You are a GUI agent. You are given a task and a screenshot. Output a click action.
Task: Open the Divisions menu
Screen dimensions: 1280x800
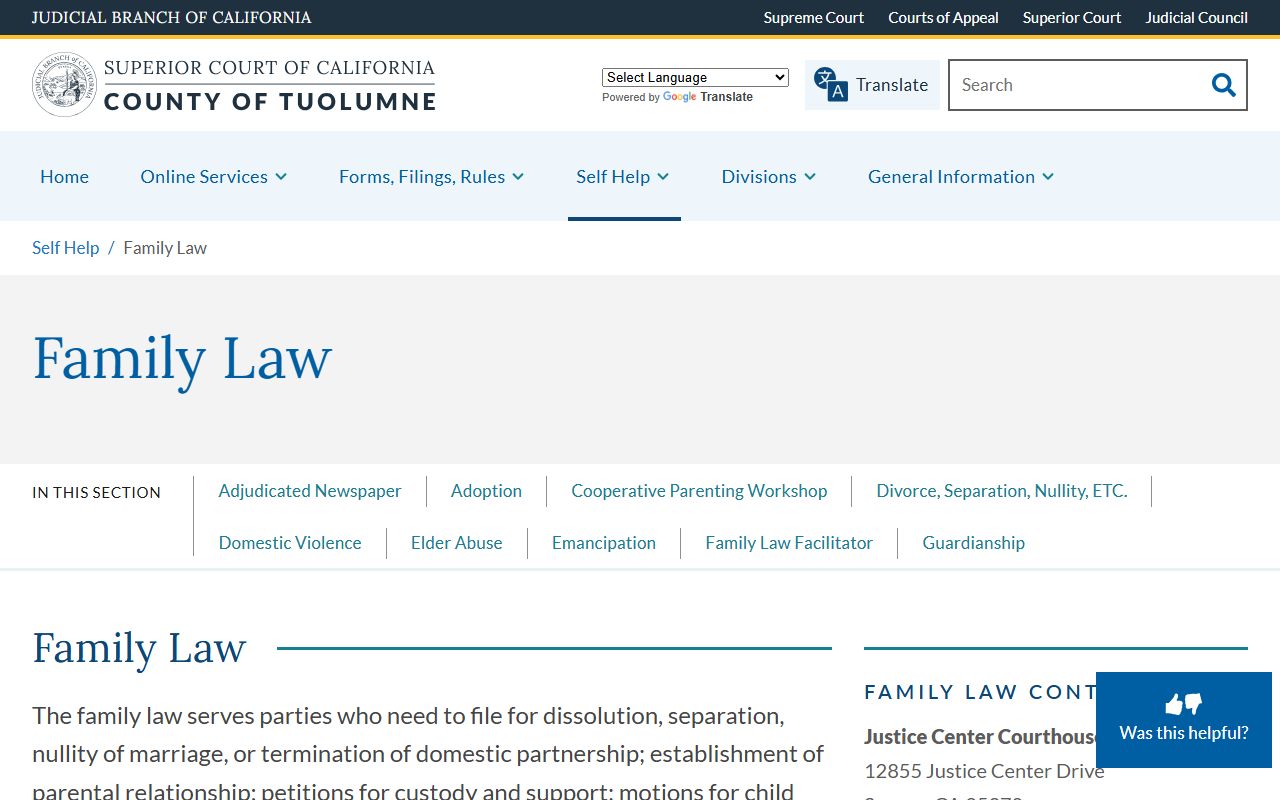[759, 177]
